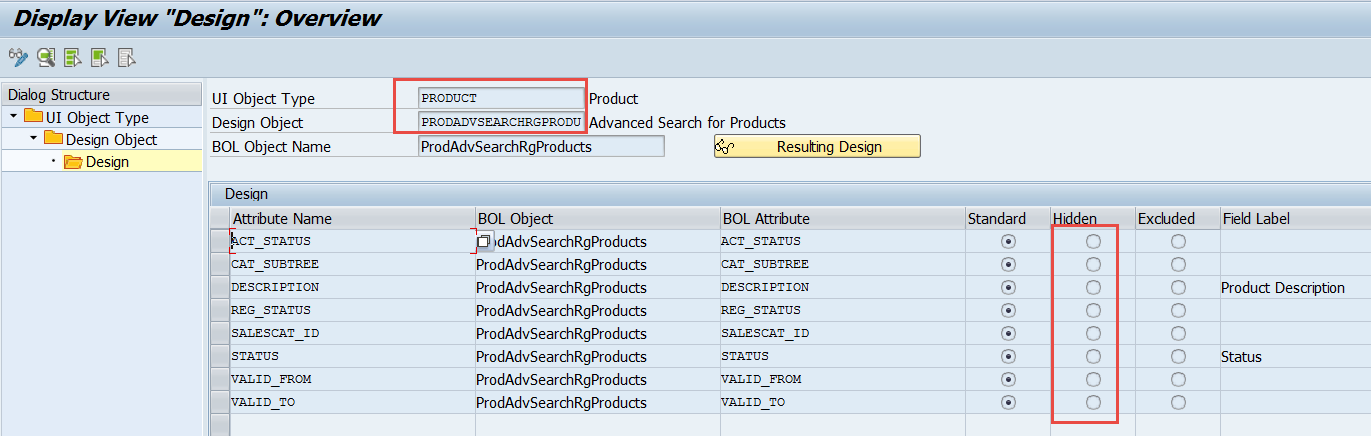Click the Status field label cell
The image size is (1371, 436).
(x=1295, y=356)
